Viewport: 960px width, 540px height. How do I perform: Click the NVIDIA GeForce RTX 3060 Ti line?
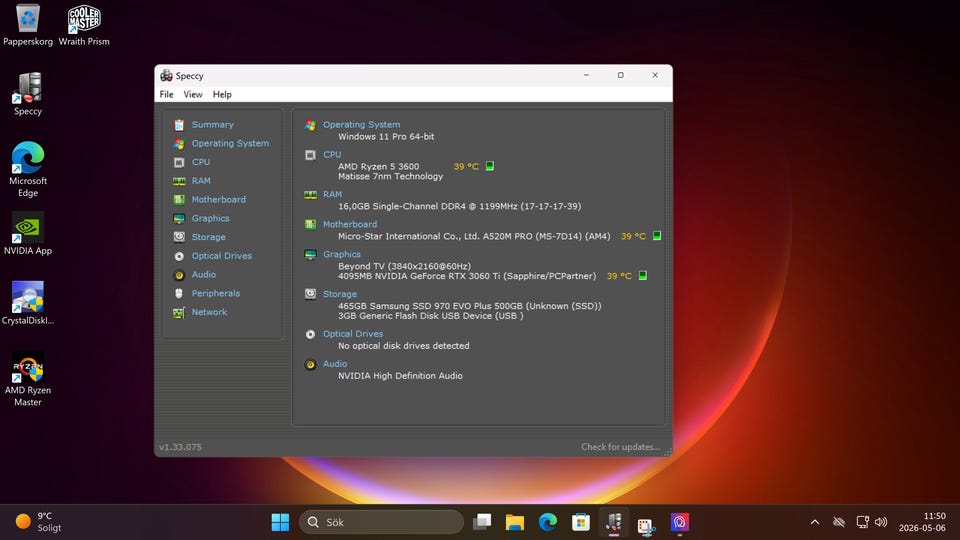tap(467, 276)
